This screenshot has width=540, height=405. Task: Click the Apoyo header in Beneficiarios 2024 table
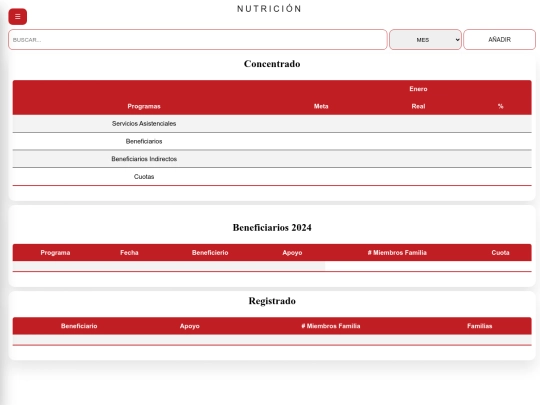292,252
